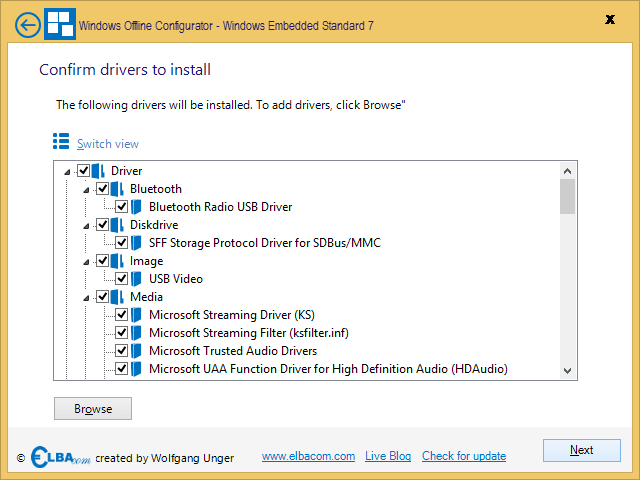Screen dimensions: 640x480
Task: Click the Media category folder icon
Action: coord(117,296)
